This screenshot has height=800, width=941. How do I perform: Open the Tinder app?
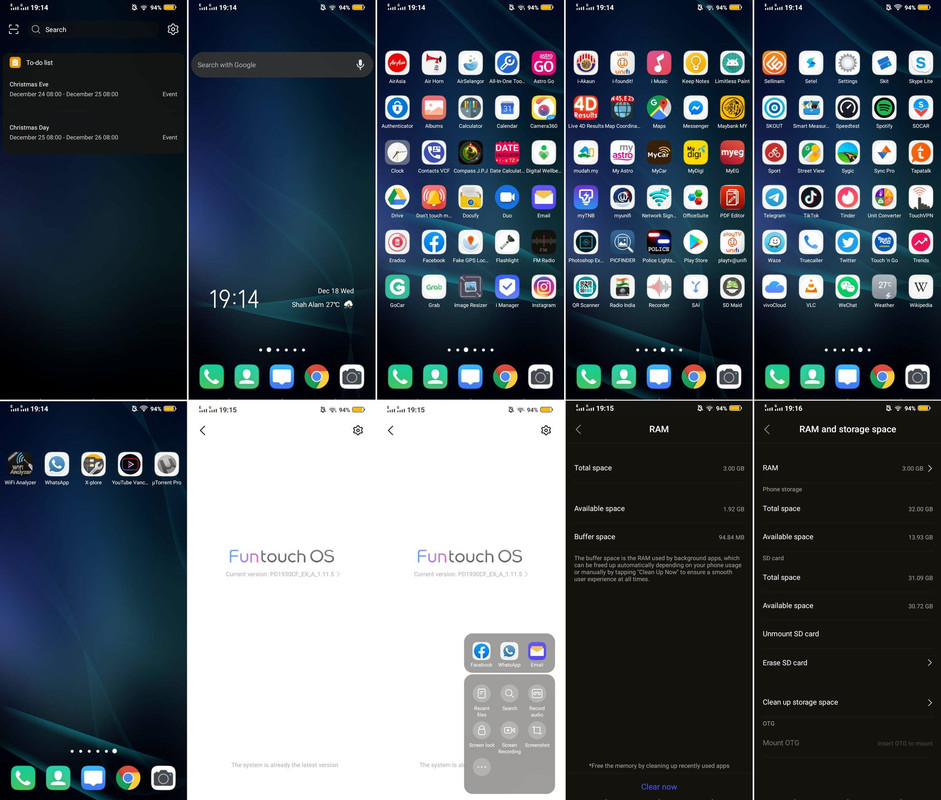847,197
